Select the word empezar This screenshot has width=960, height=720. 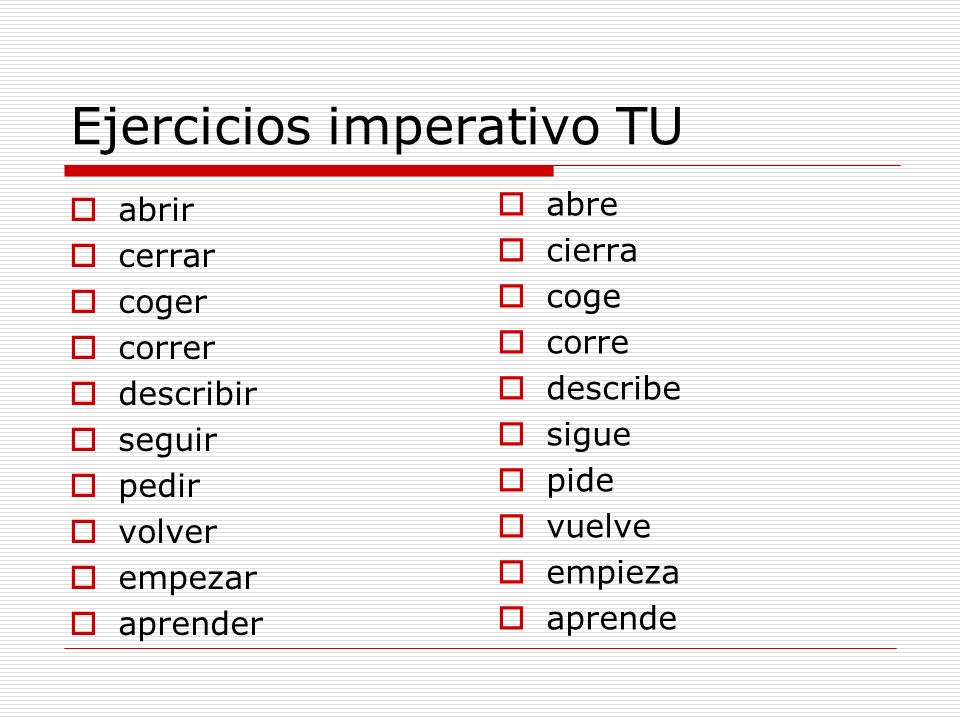pos(188,579)
